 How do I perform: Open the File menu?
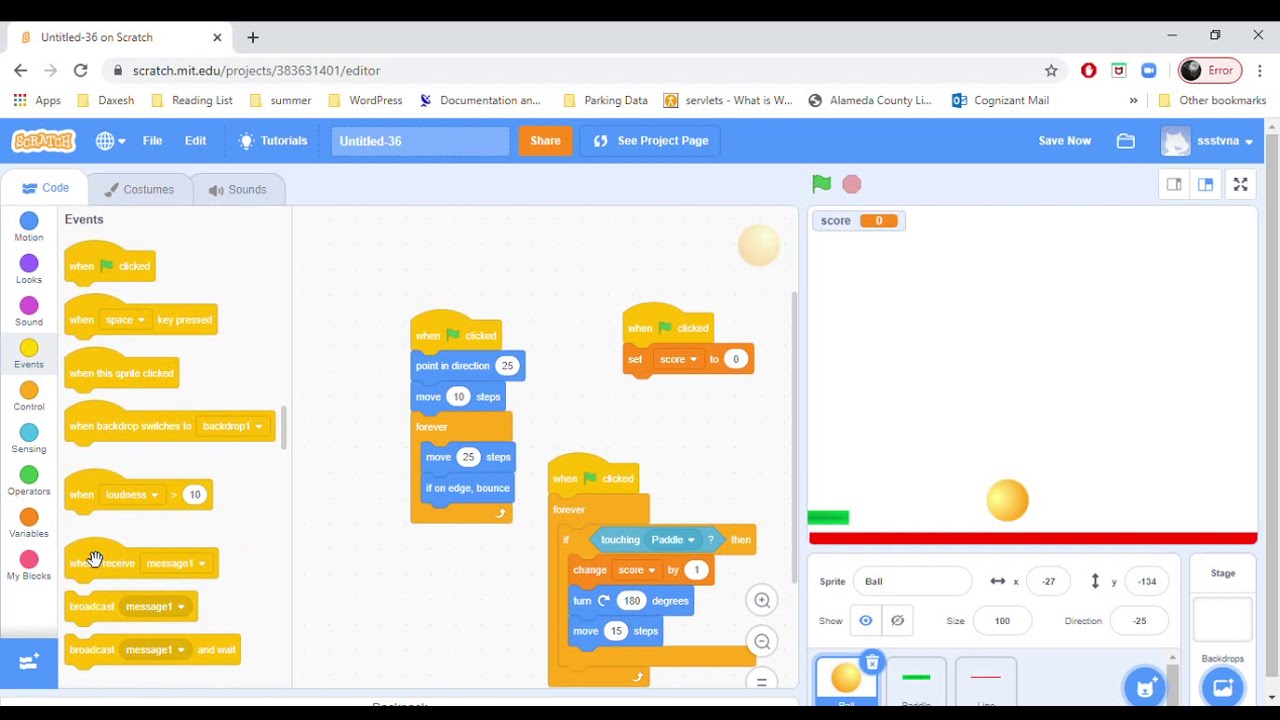(x=152, y=141)
